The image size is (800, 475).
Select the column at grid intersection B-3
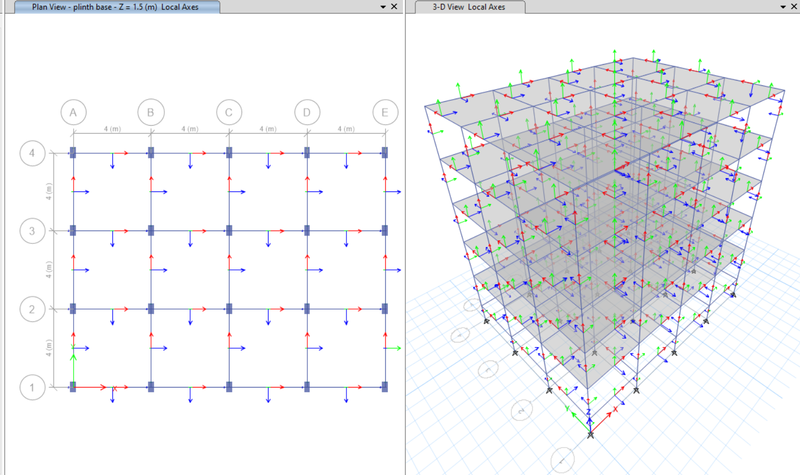pos(151,231)
